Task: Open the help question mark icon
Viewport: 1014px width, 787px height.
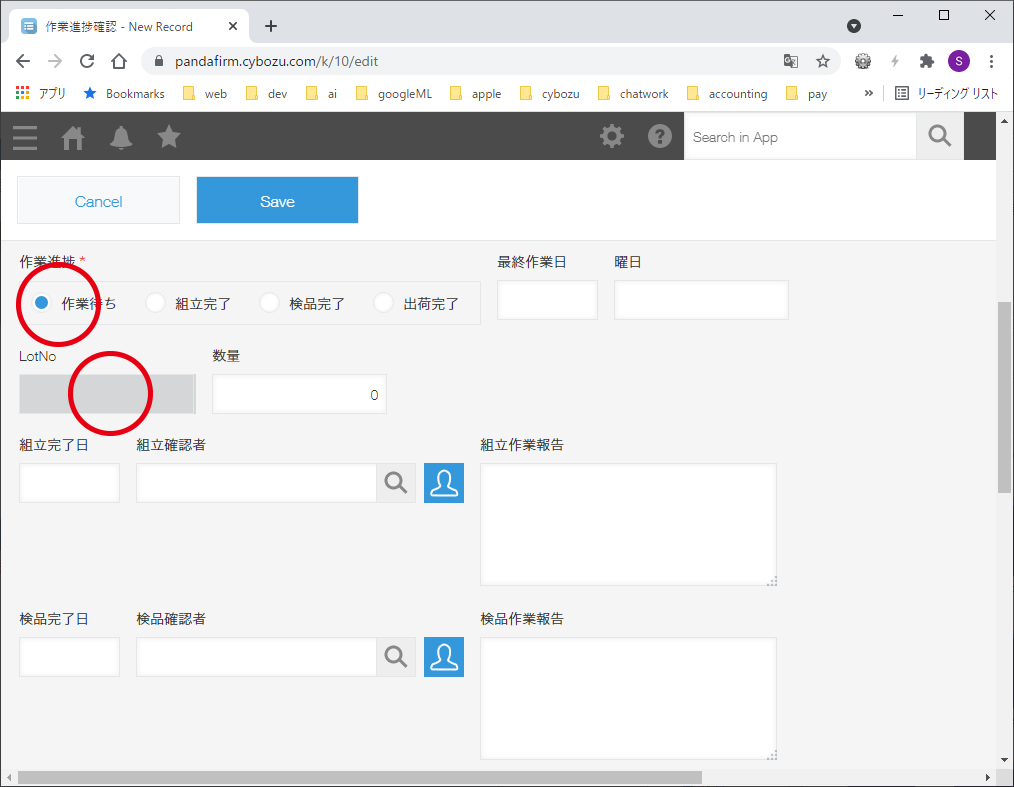Action: pyautogui.click(x=660, y=137)
